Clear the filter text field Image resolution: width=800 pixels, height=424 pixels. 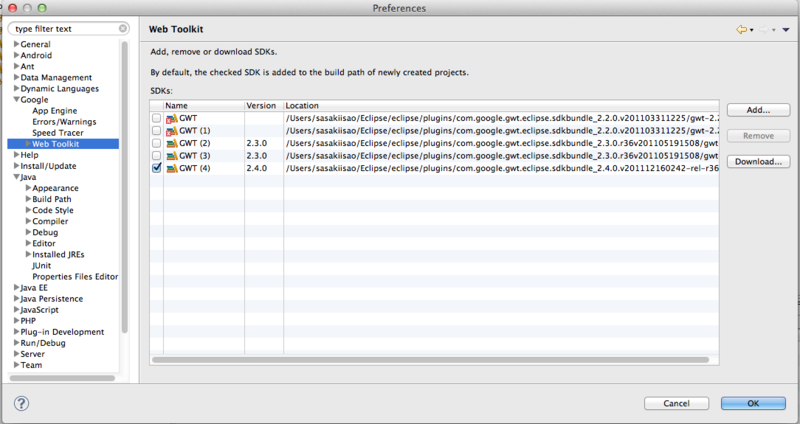coord(123,29)
